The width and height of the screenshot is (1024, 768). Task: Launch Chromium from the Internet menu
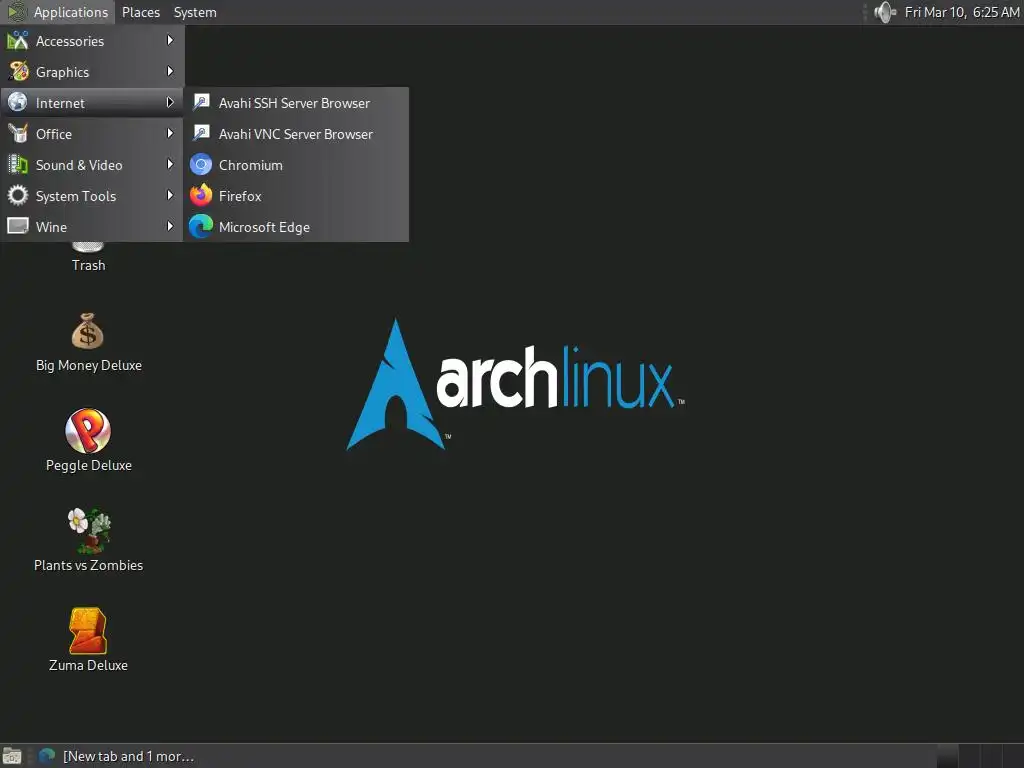[296, 165]
